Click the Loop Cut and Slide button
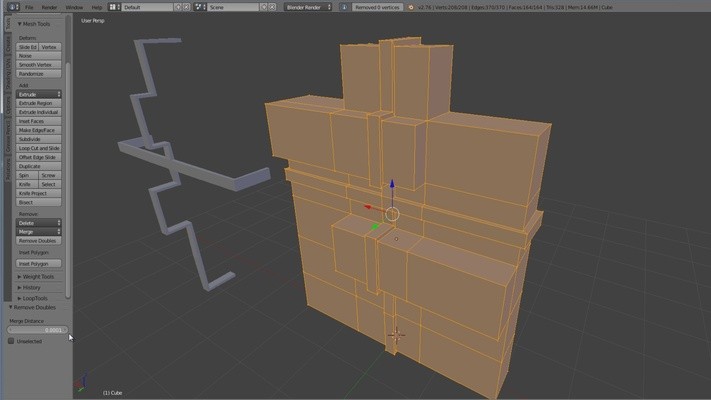Viewport: 711px width, 400px height. click(39, 148)
